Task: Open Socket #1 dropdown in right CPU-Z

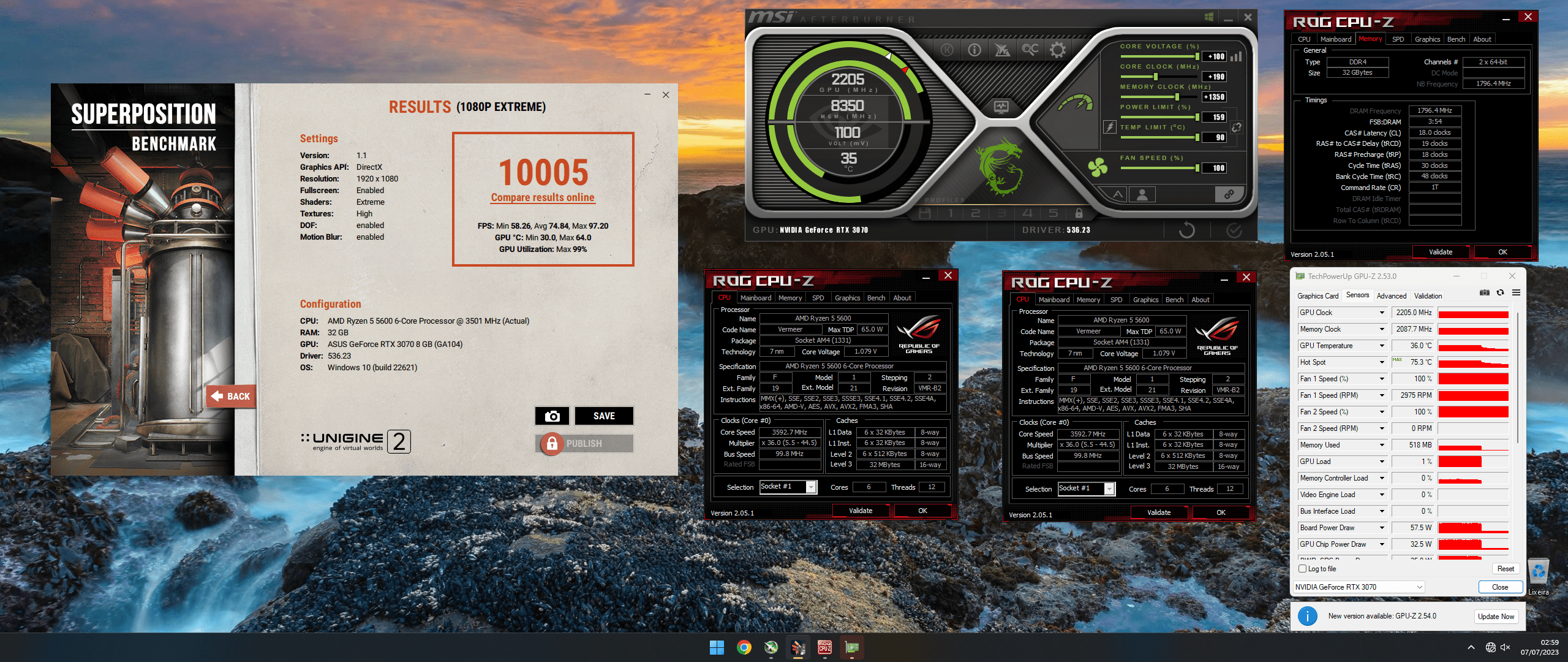Action: tap(1086, 489)
